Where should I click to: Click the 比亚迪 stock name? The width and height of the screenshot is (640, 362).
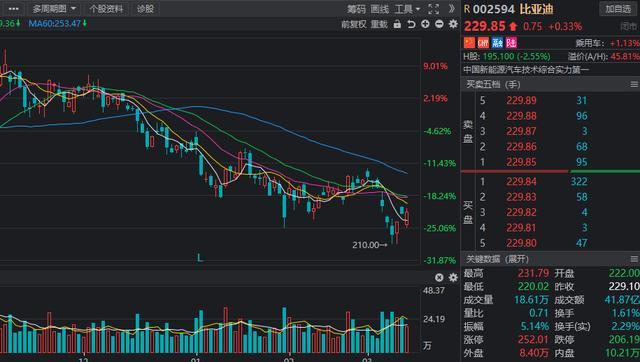click(536, 9)
